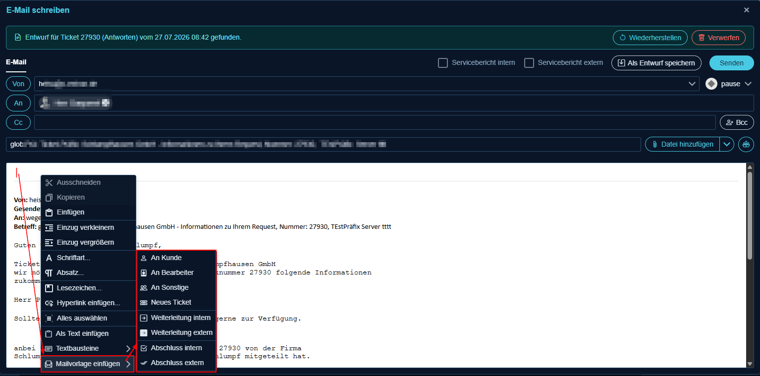
Task: Click the An Kunde person icon
Action: click(143, 258)
